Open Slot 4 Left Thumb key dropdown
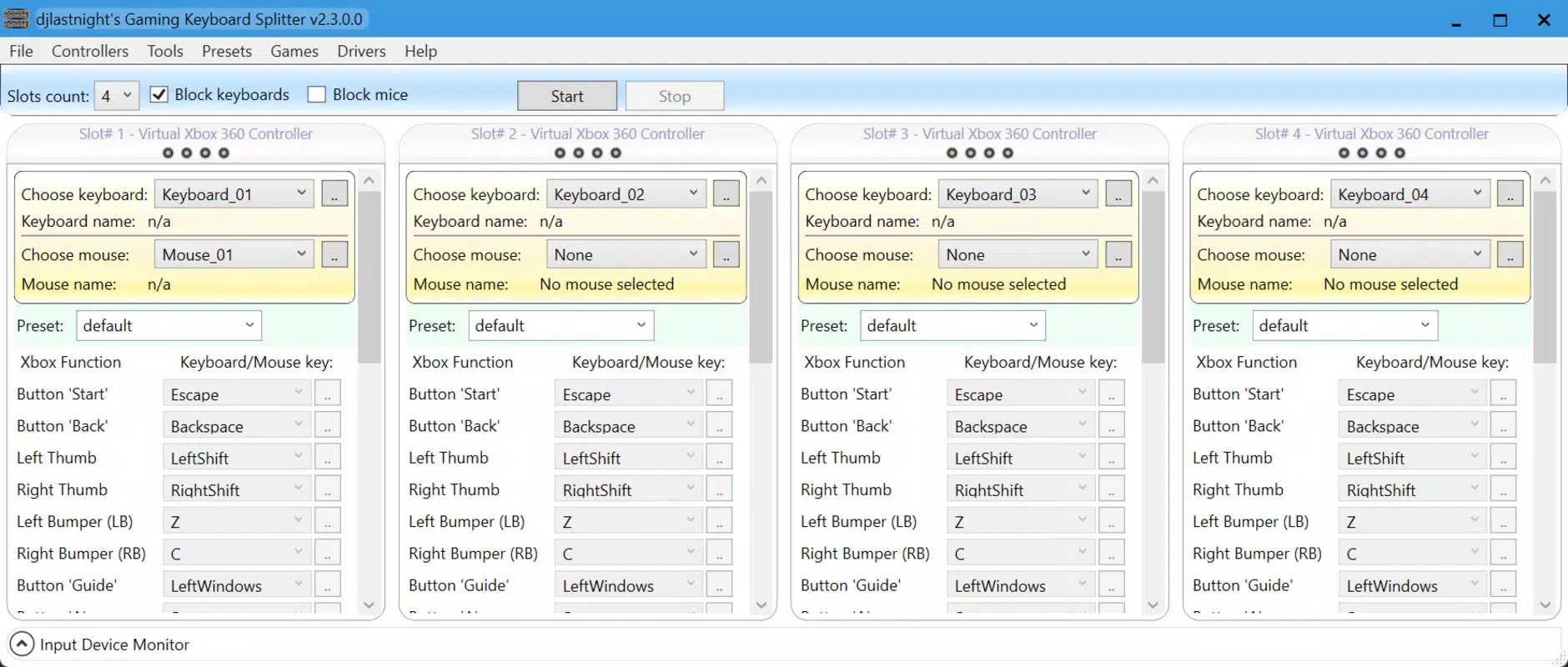The height and width of the screenshot is (667, 1568). coord(1413,457)
